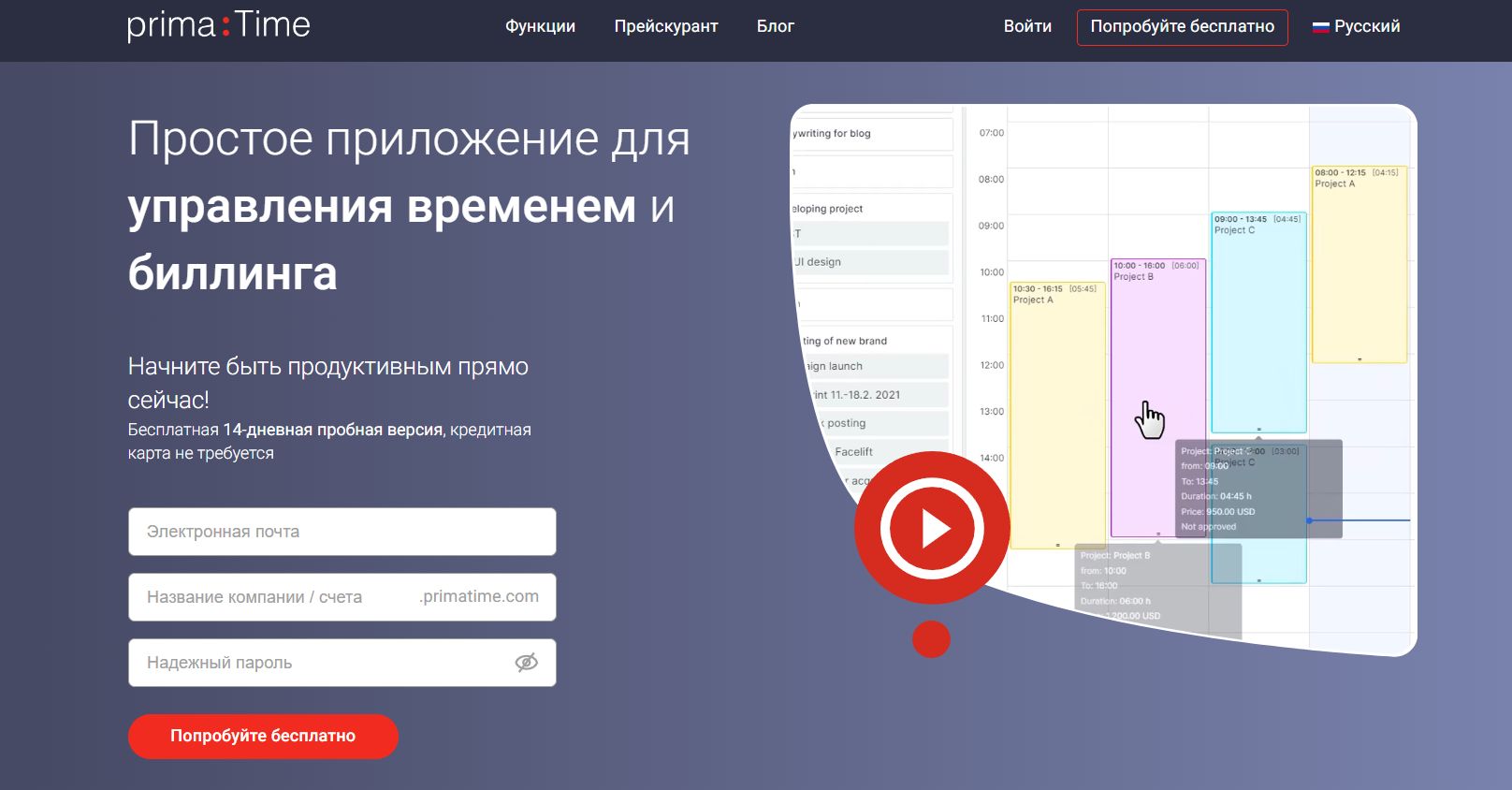Viewport: 1512px width, 790px height.
Task: Click the 'ywriting for blog' list row
Action: point(872,134)
